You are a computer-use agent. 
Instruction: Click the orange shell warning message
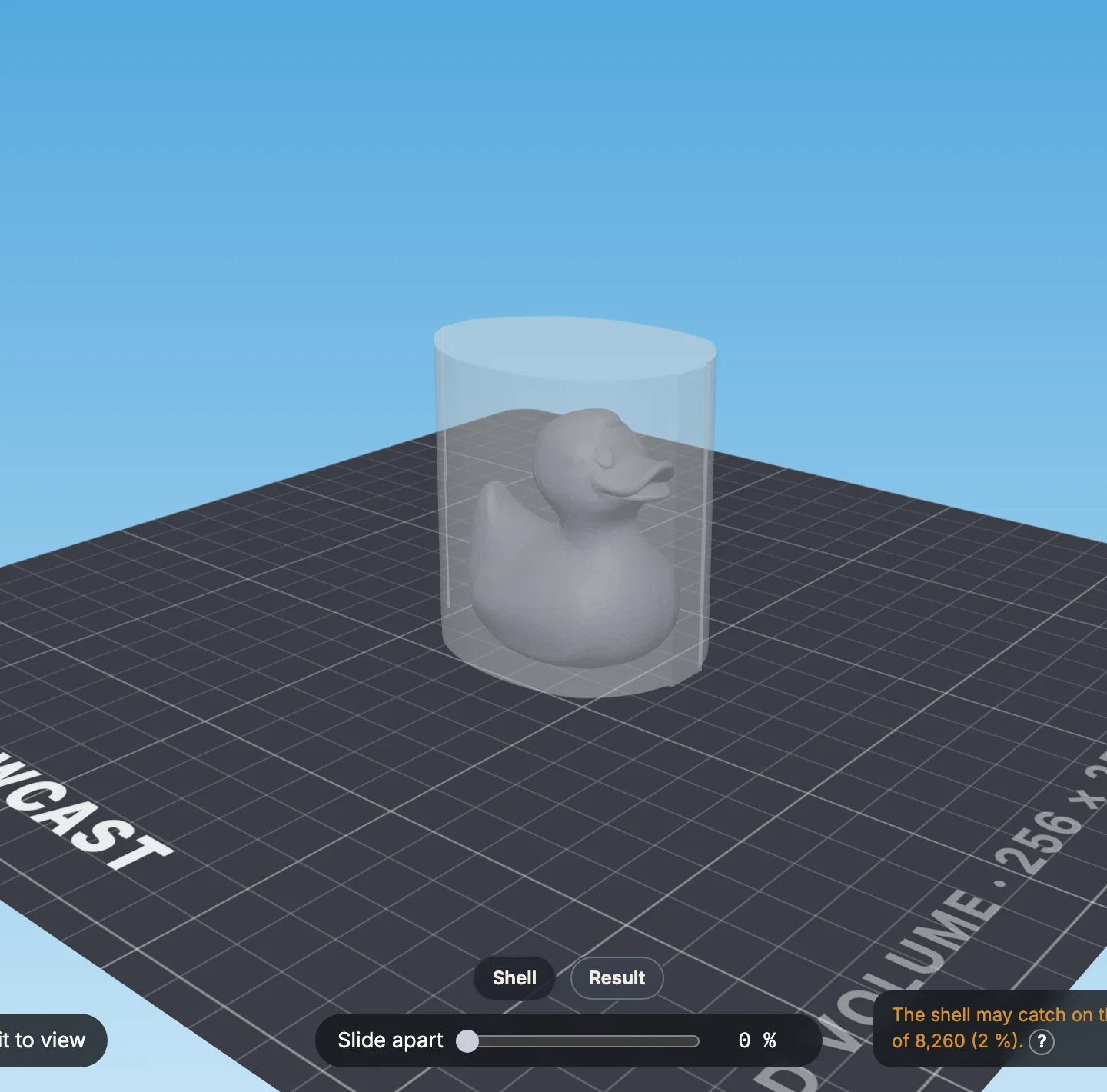[999, 1027]
